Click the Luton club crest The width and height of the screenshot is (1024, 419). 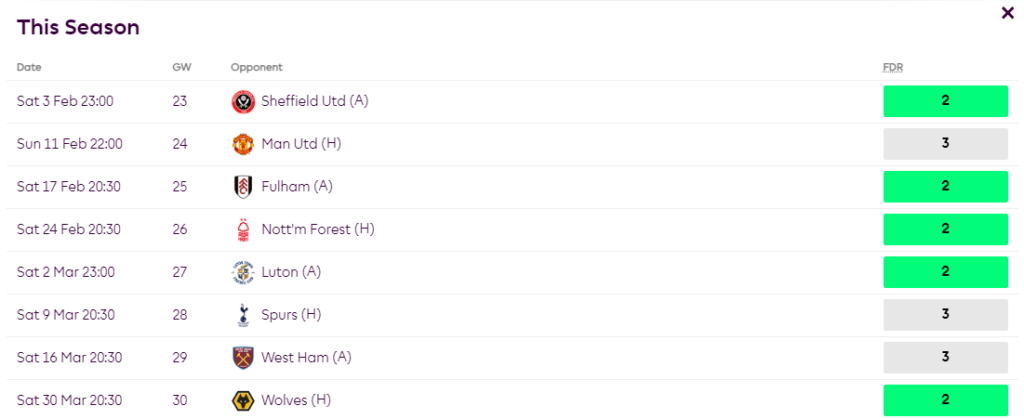243,272
